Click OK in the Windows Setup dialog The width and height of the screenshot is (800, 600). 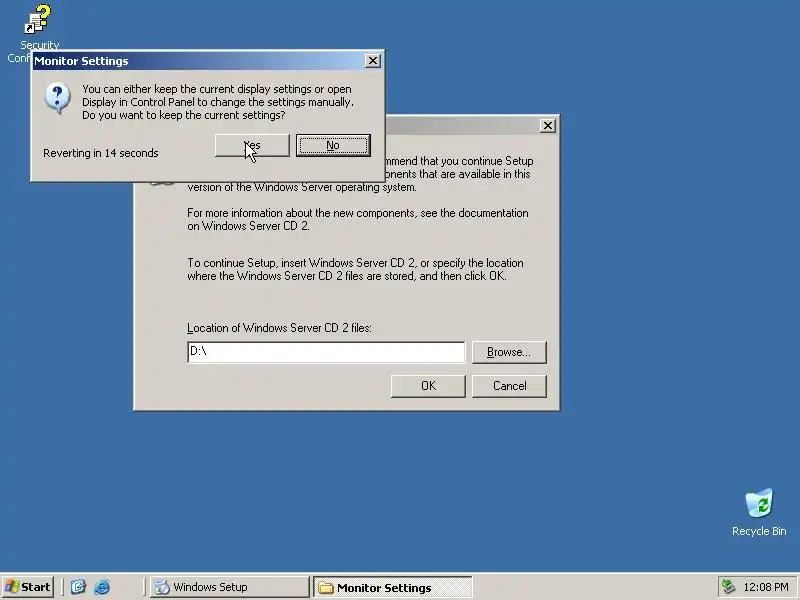(428, 386)
